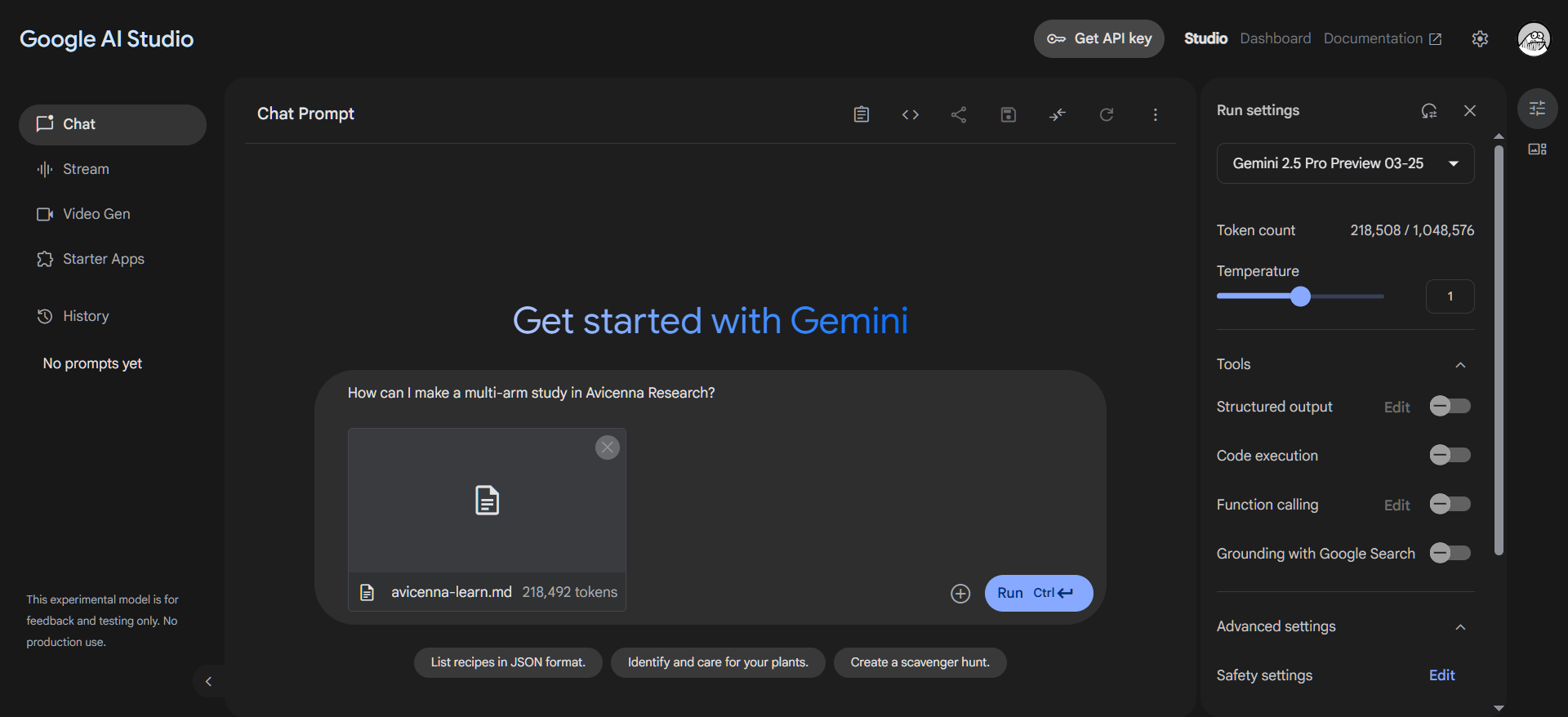Screen dimensions: 1568x717
Task: Toggle the run settings tune icon
Action: (x=1537, y=108)
